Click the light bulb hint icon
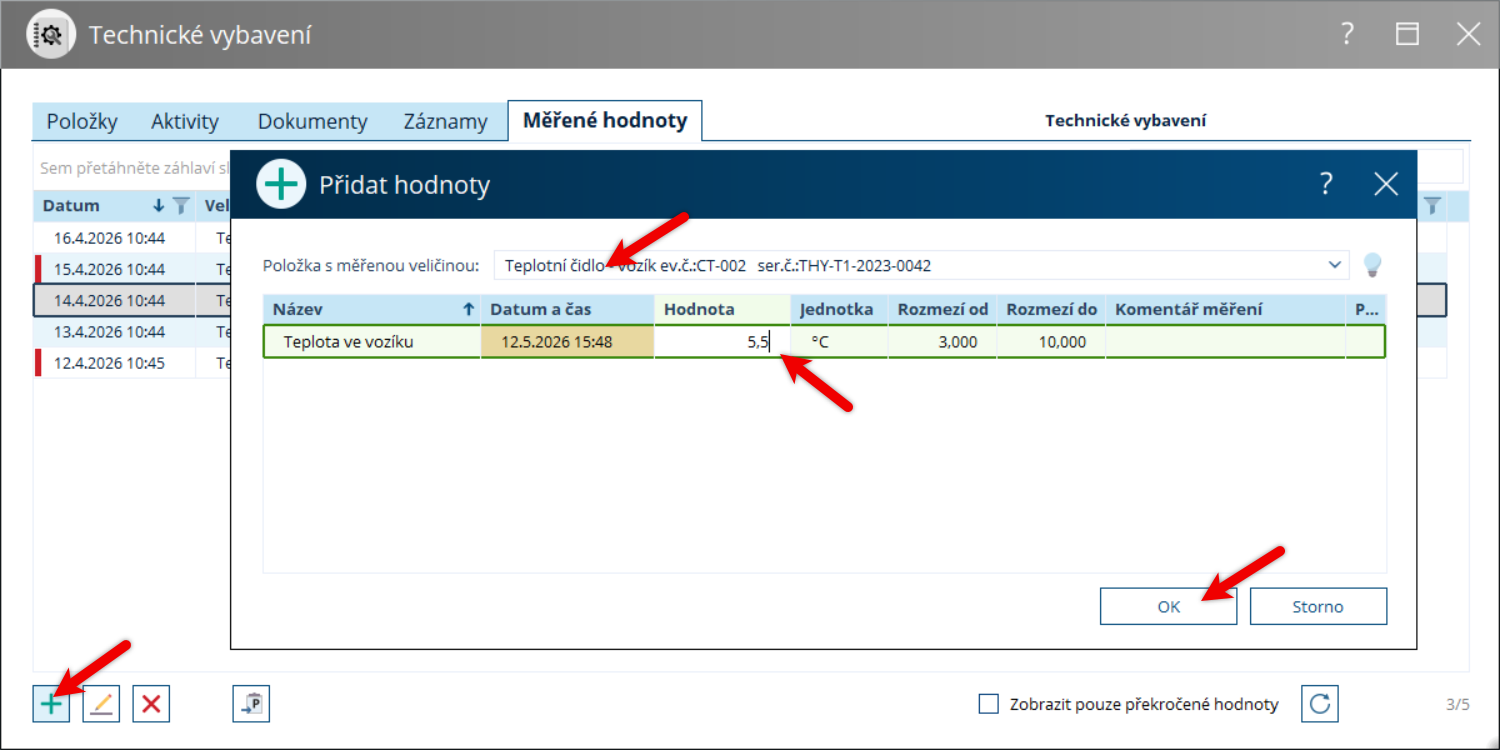 coord(1373,265)
